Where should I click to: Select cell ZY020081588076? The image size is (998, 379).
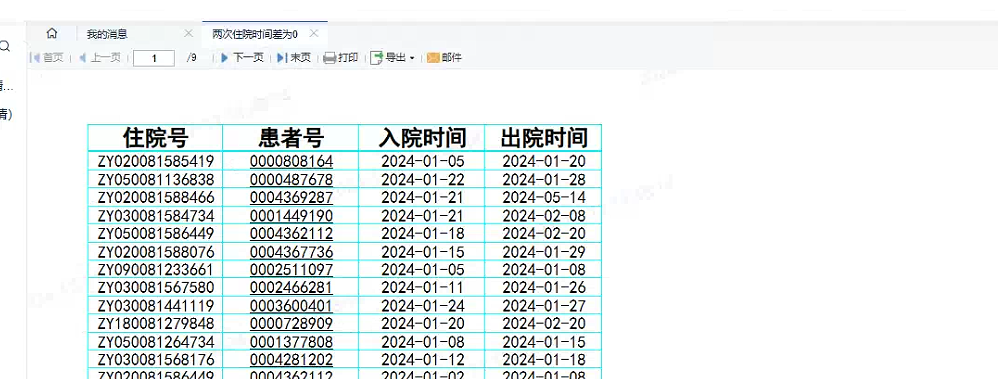pos(155,252)
